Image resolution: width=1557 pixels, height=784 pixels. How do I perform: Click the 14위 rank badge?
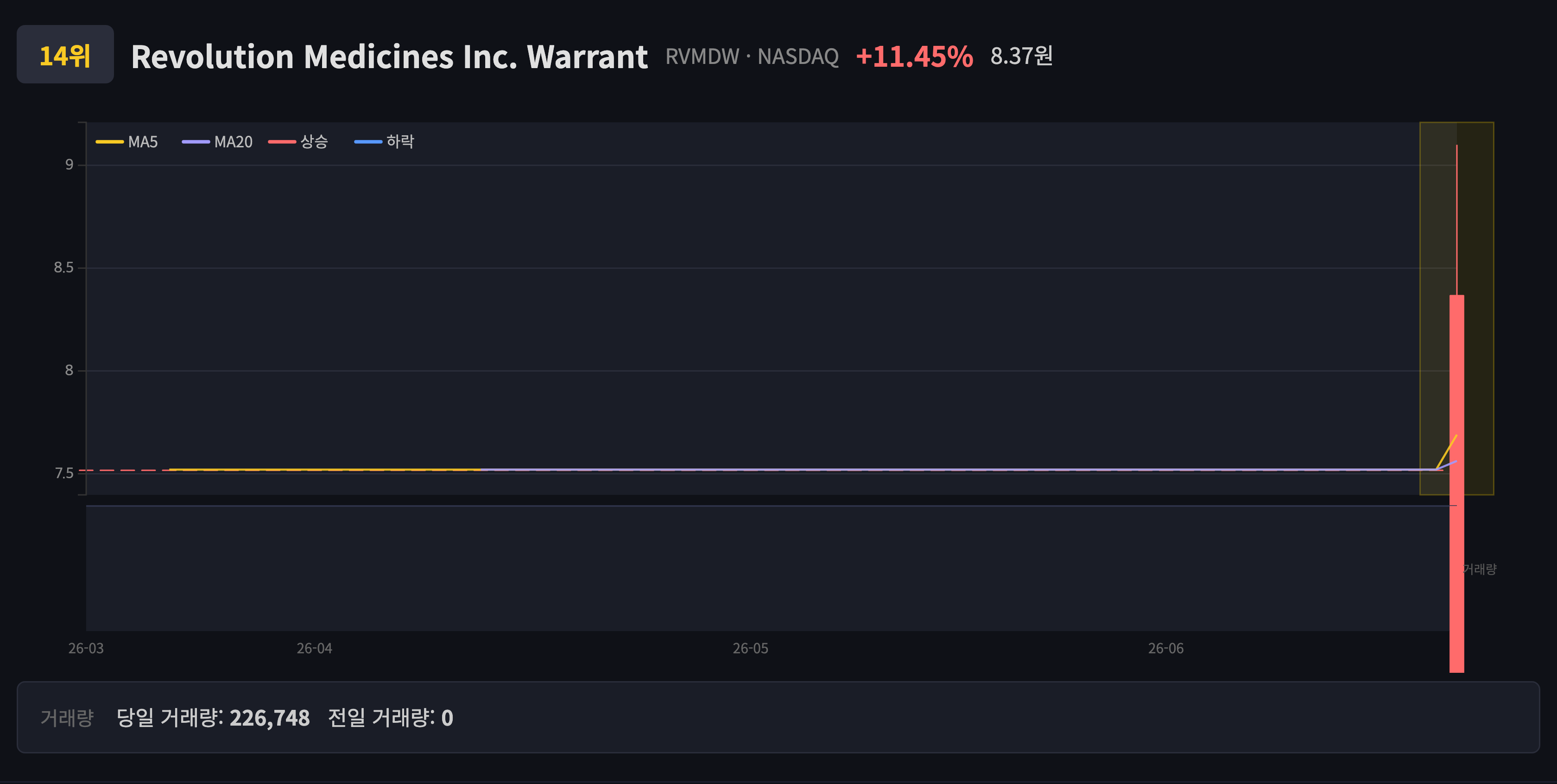coord(65,54)
